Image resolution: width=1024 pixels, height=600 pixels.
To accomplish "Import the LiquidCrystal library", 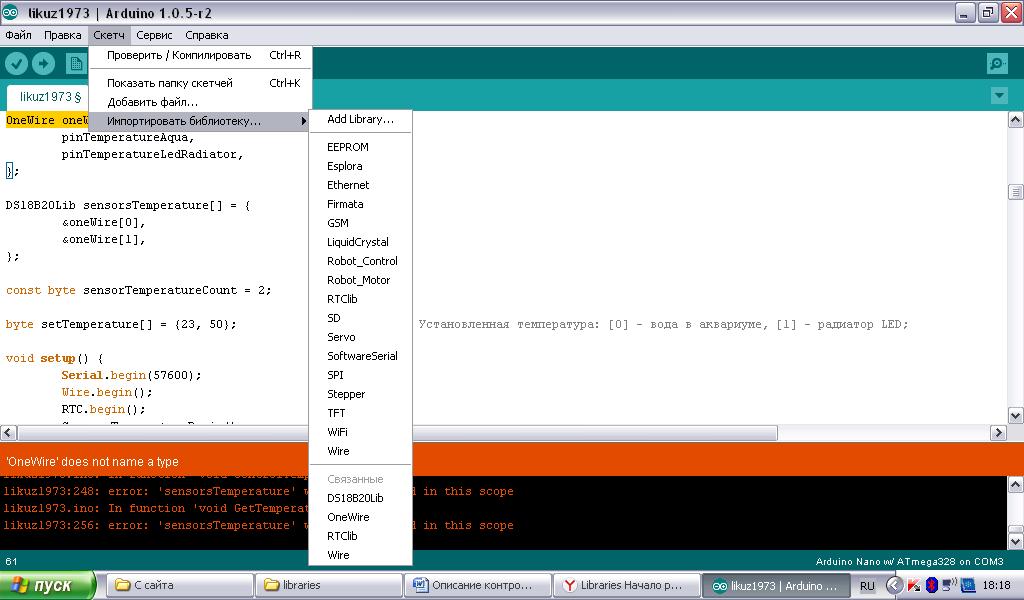I will pos(358,242).
